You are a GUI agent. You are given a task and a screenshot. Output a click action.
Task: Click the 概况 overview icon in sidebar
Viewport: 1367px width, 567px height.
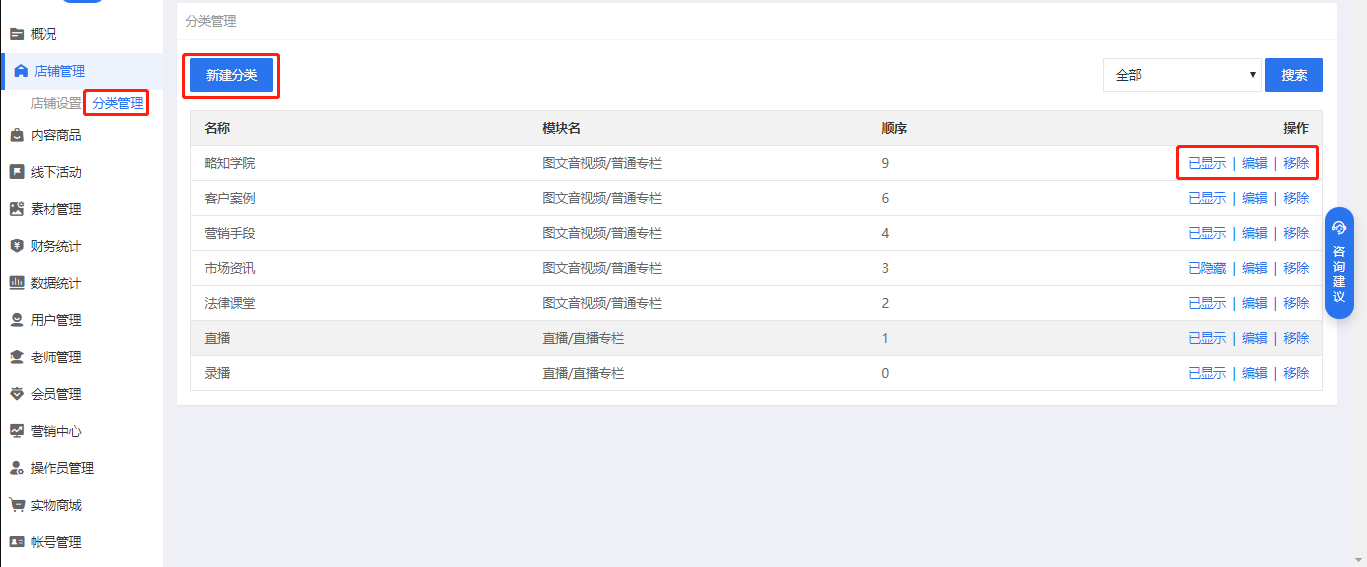point(17,34)
